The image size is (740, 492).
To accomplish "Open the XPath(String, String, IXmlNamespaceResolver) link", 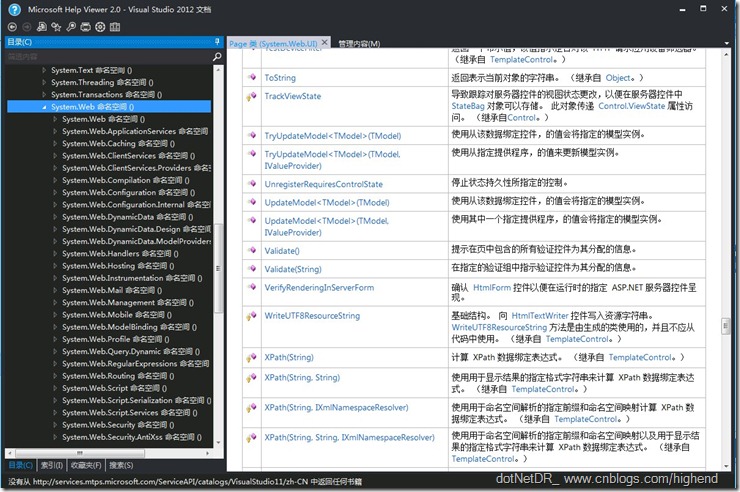I will pos(349,437).
